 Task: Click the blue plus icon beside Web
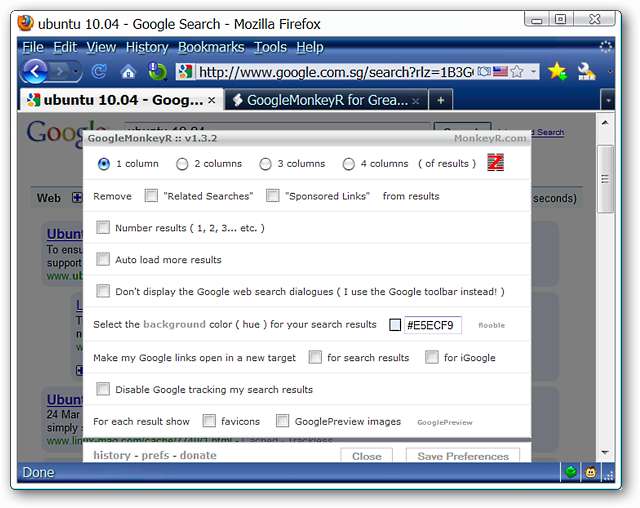[x=77, y=198]
